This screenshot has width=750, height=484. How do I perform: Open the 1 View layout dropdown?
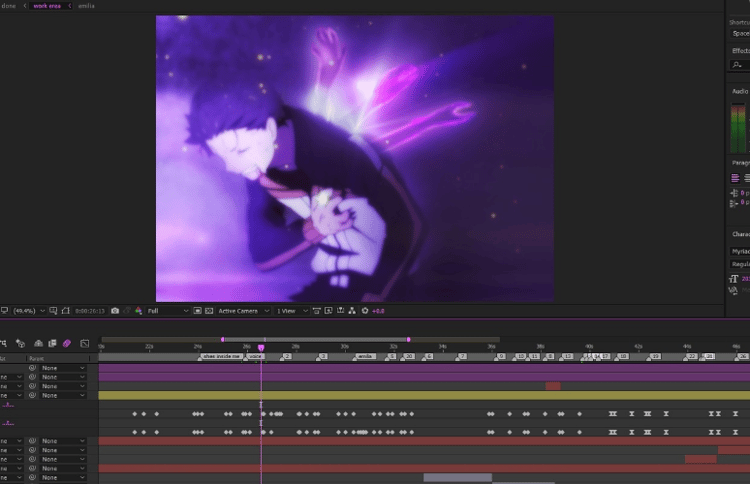pyautogui.click(x=292, y=311)
